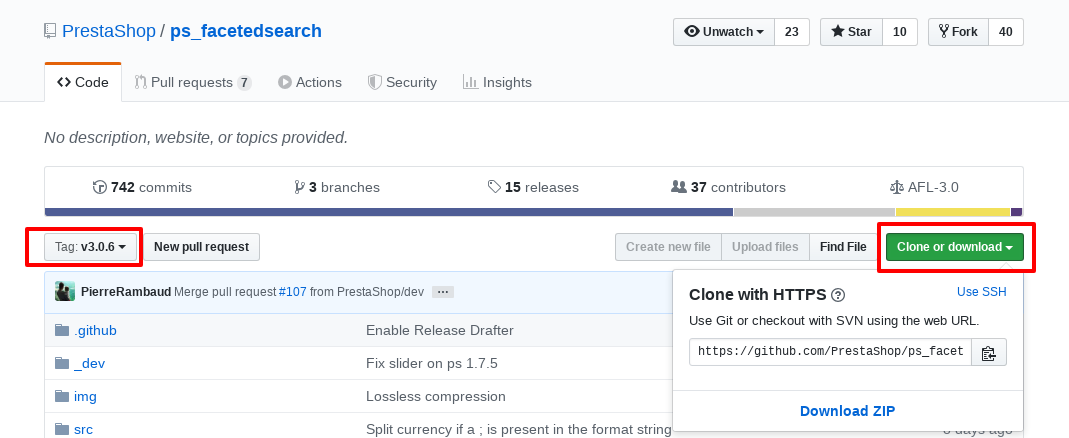Open pull request #107 link
Screen dimensions: 1069x438
[x=292, y=292]
